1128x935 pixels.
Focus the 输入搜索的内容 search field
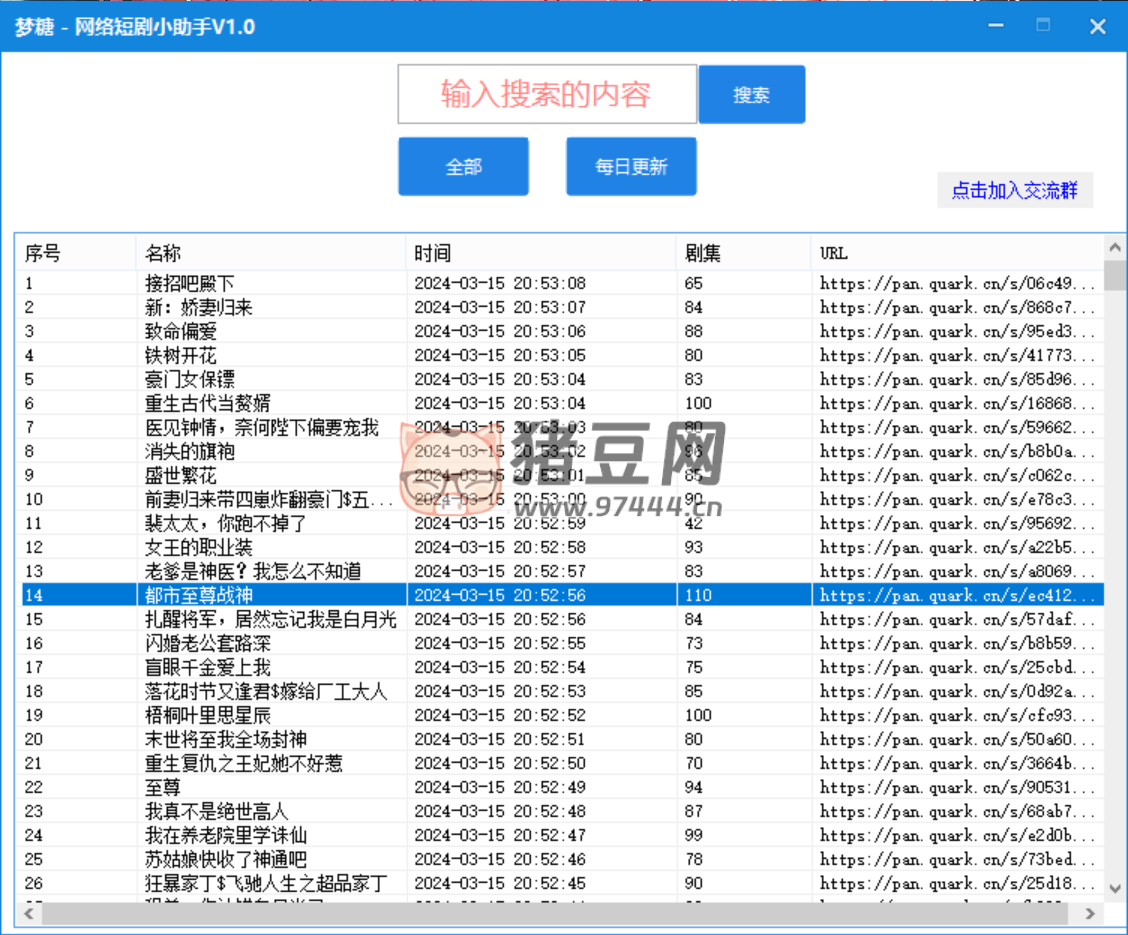(547, 95)
